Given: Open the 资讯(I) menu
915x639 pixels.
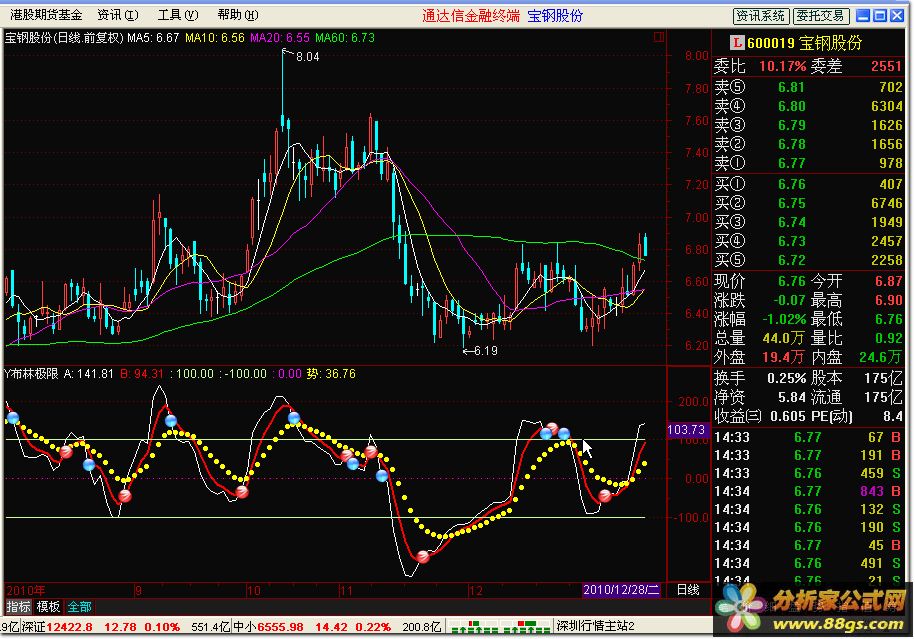Looking at the screenshot, I should [118, 15].
